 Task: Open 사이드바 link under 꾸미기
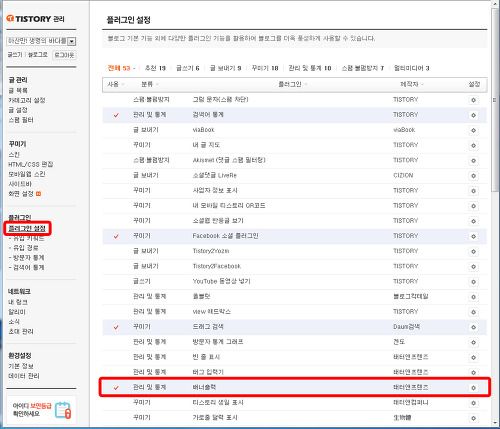point(20,184)
